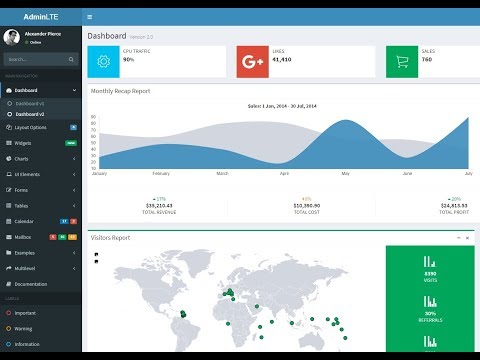Image resolution: width=480 pixels, height=360 pixels.
Task: Close the Visitors Report panel
Action: click(x=467, y=238)
